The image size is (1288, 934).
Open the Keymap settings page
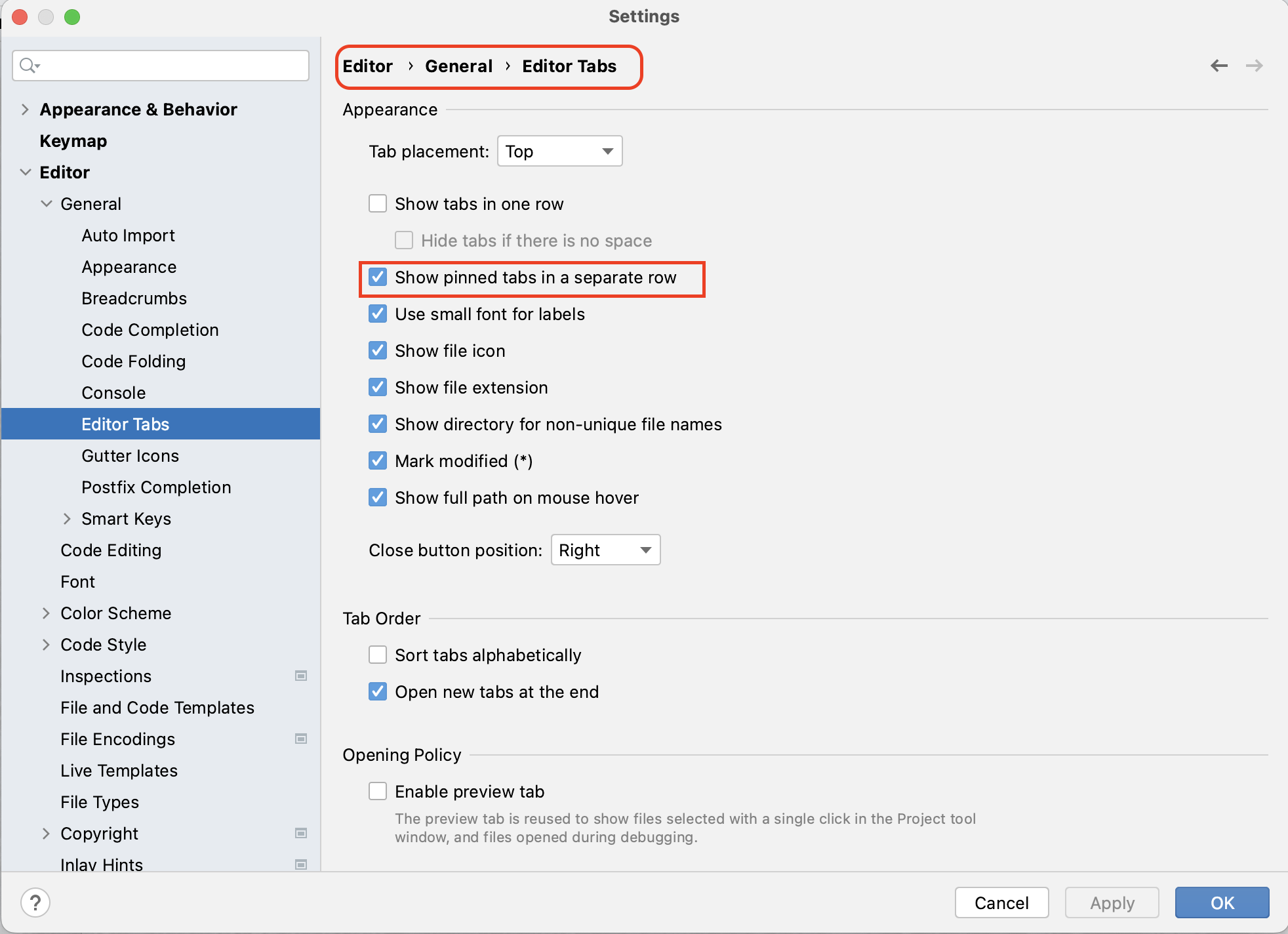(73, 141)
